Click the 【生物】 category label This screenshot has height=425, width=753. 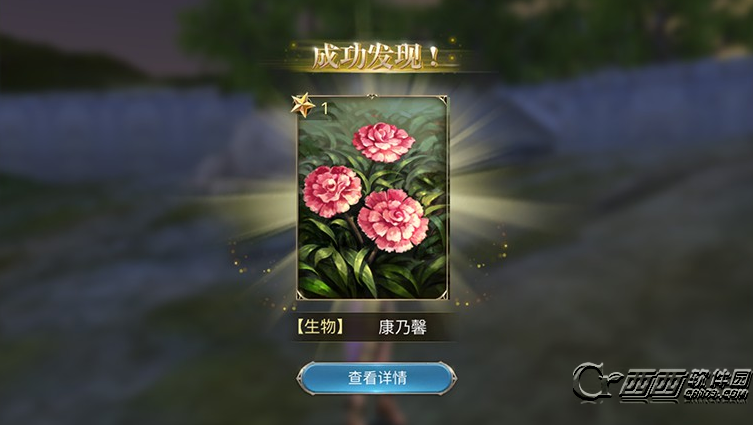pos(320,327)
